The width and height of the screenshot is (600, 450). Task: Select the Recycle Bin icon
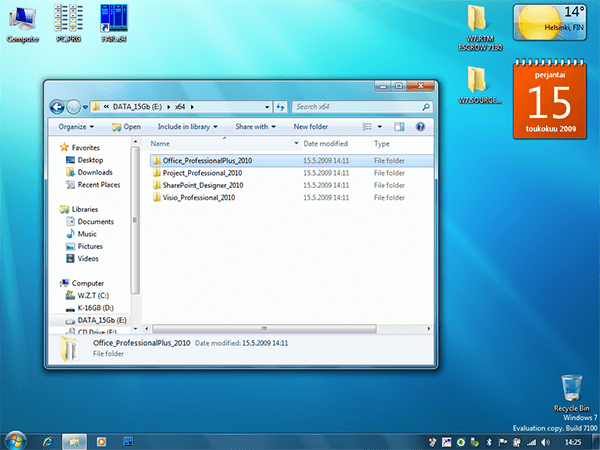tap(572, 393)
